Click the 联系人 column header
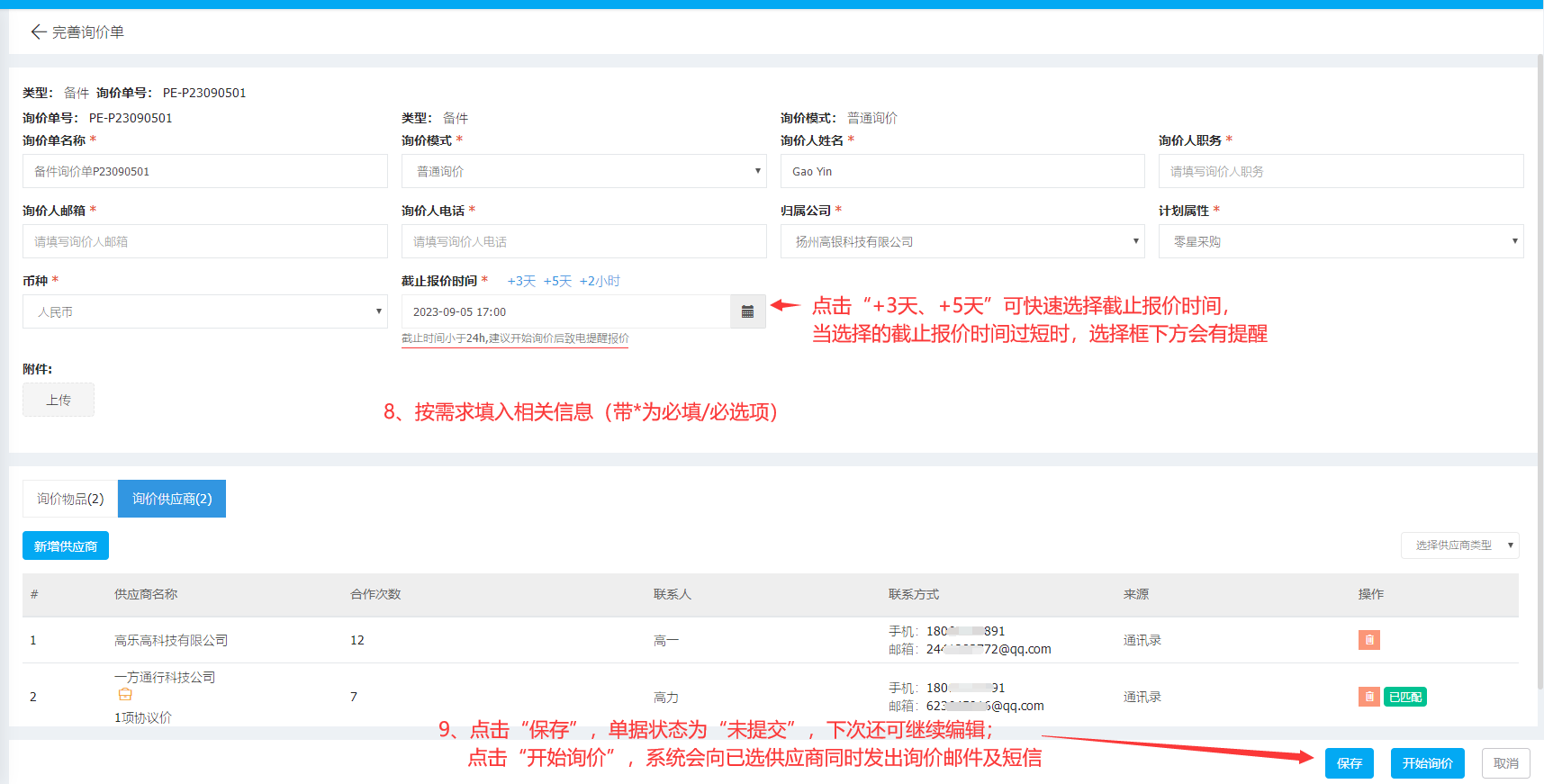The image size is (1544, 784). pos(673,594)
